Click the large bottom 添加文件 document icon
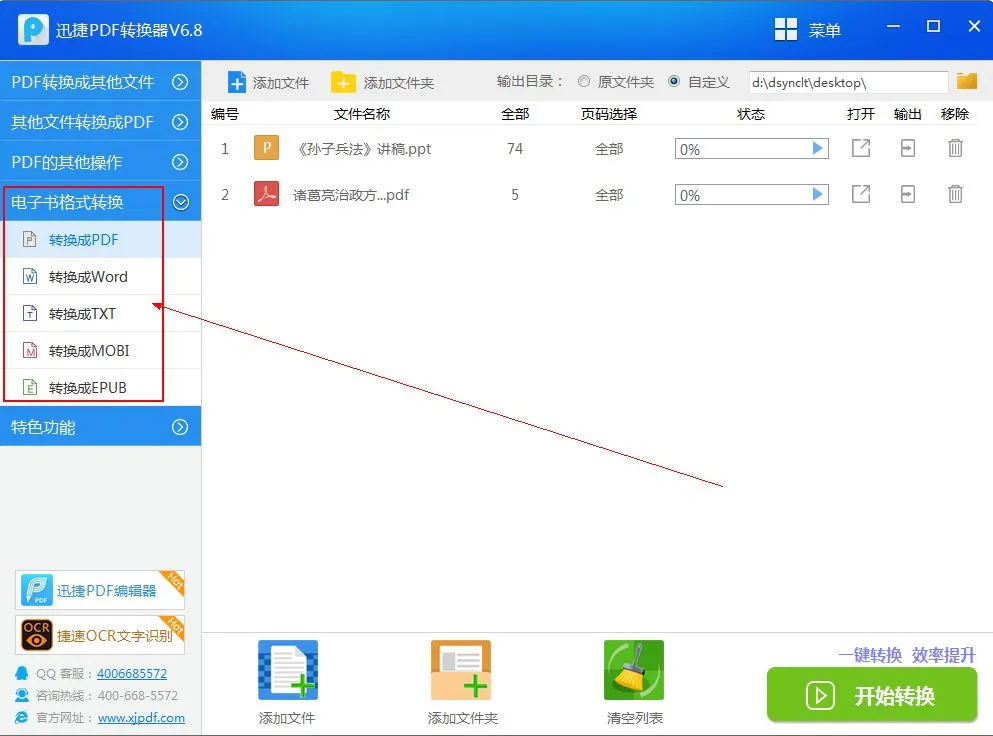Image resolution: width=993 pixels, height=736 pixels. 288,670
